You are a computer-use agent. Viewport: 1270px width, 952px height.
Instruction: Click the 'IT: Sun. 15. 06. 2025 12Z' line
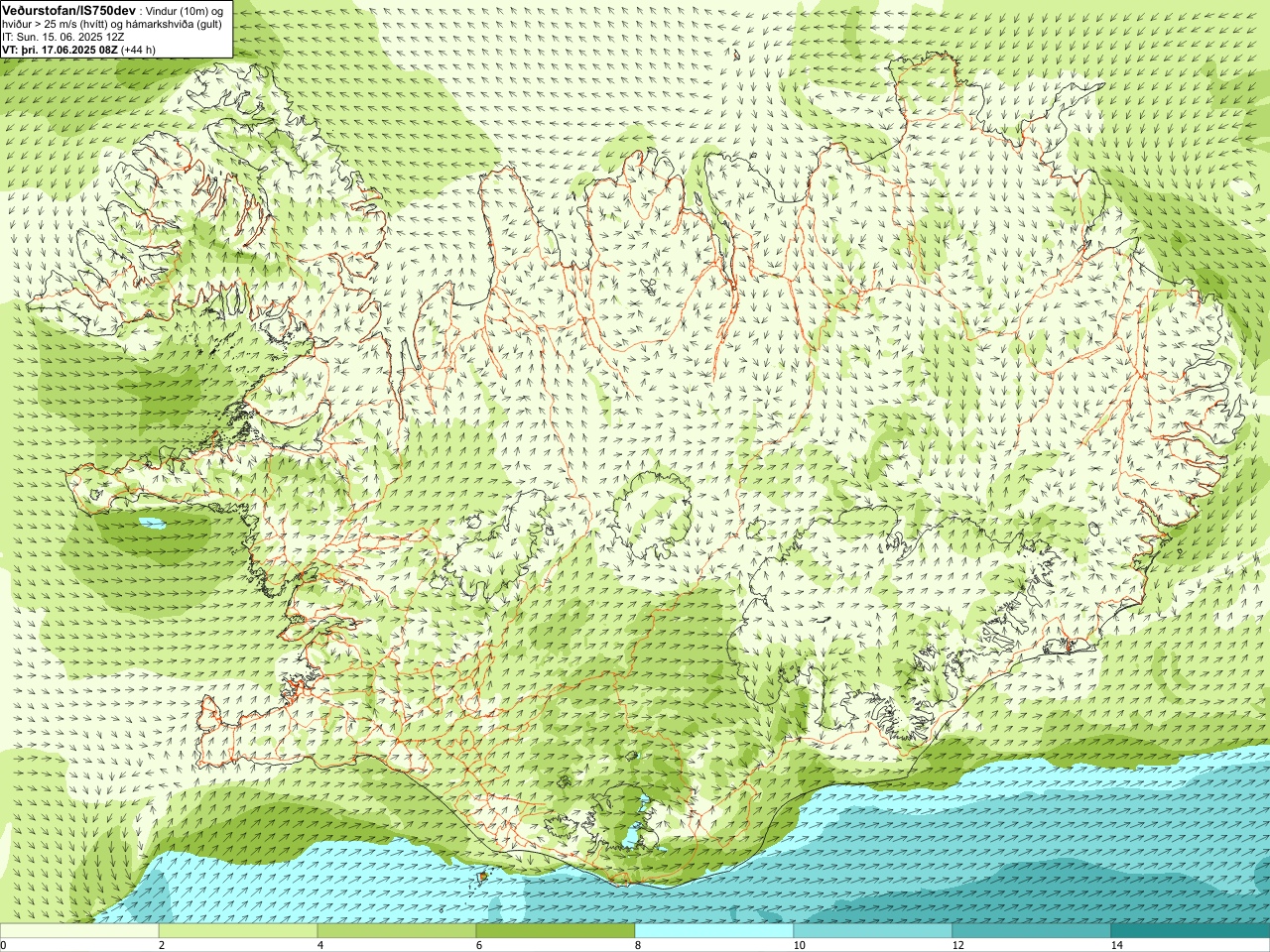click(63, 37)
